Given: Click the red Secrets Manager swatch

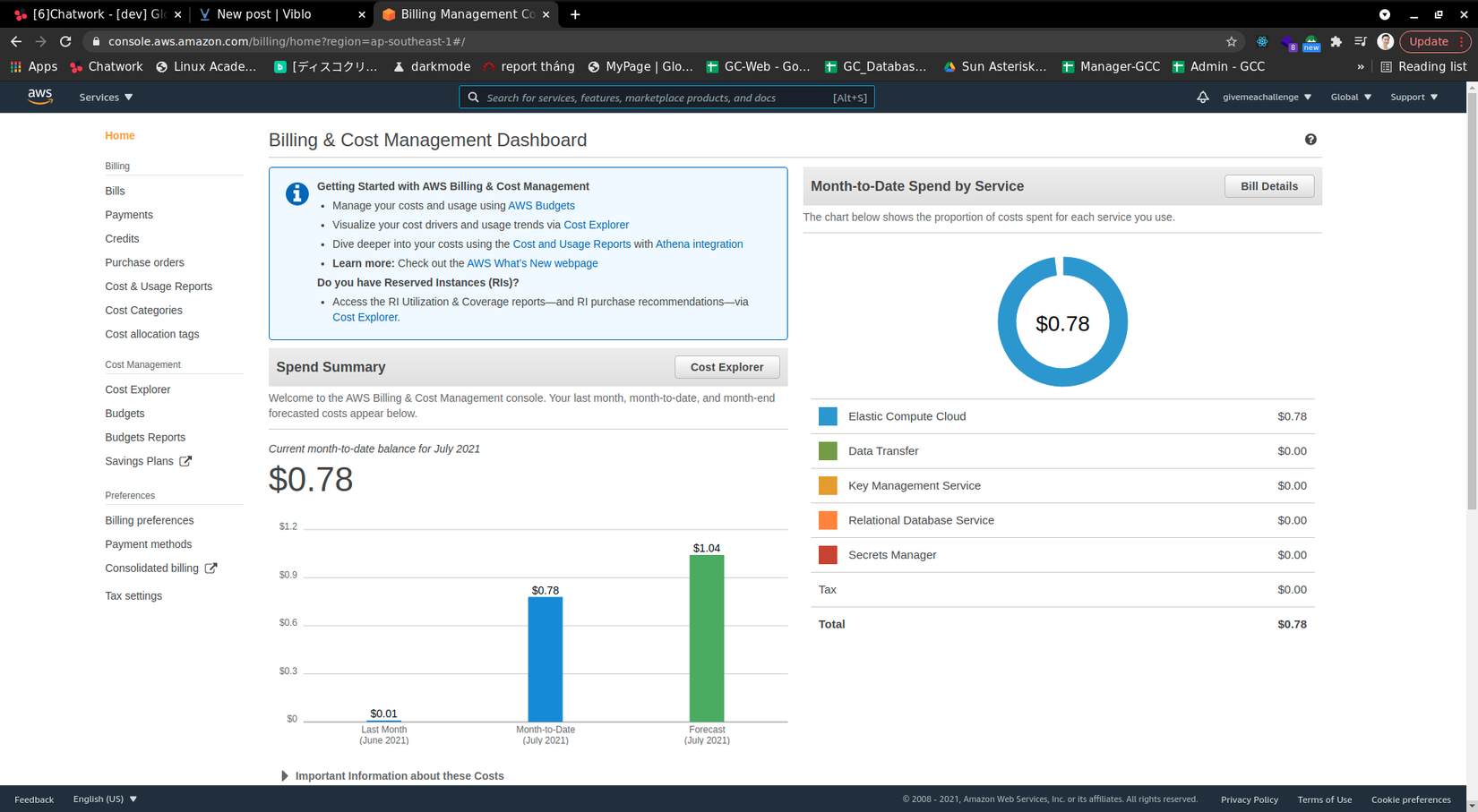Looking at the screenshot, I should click(x=828, y=555).
